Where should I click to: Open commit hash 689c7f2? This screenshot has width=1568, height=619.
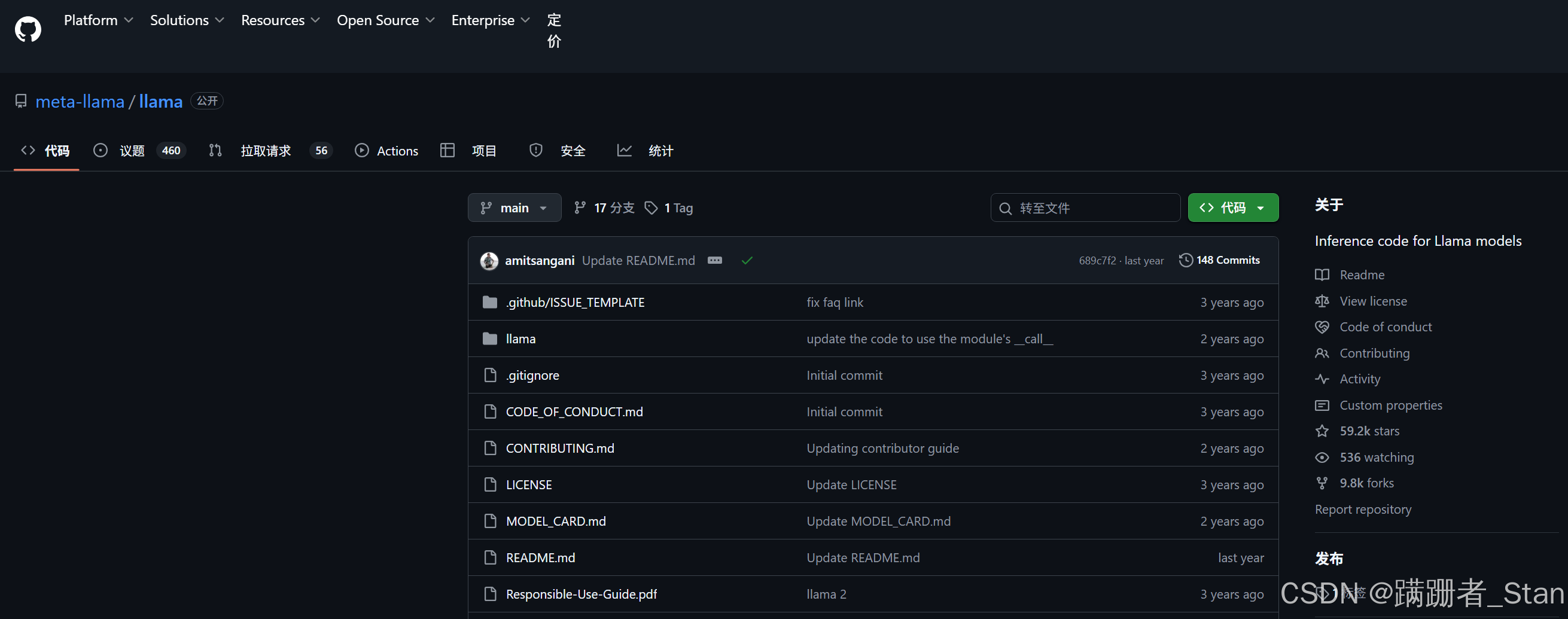(x=1097, y=261)
